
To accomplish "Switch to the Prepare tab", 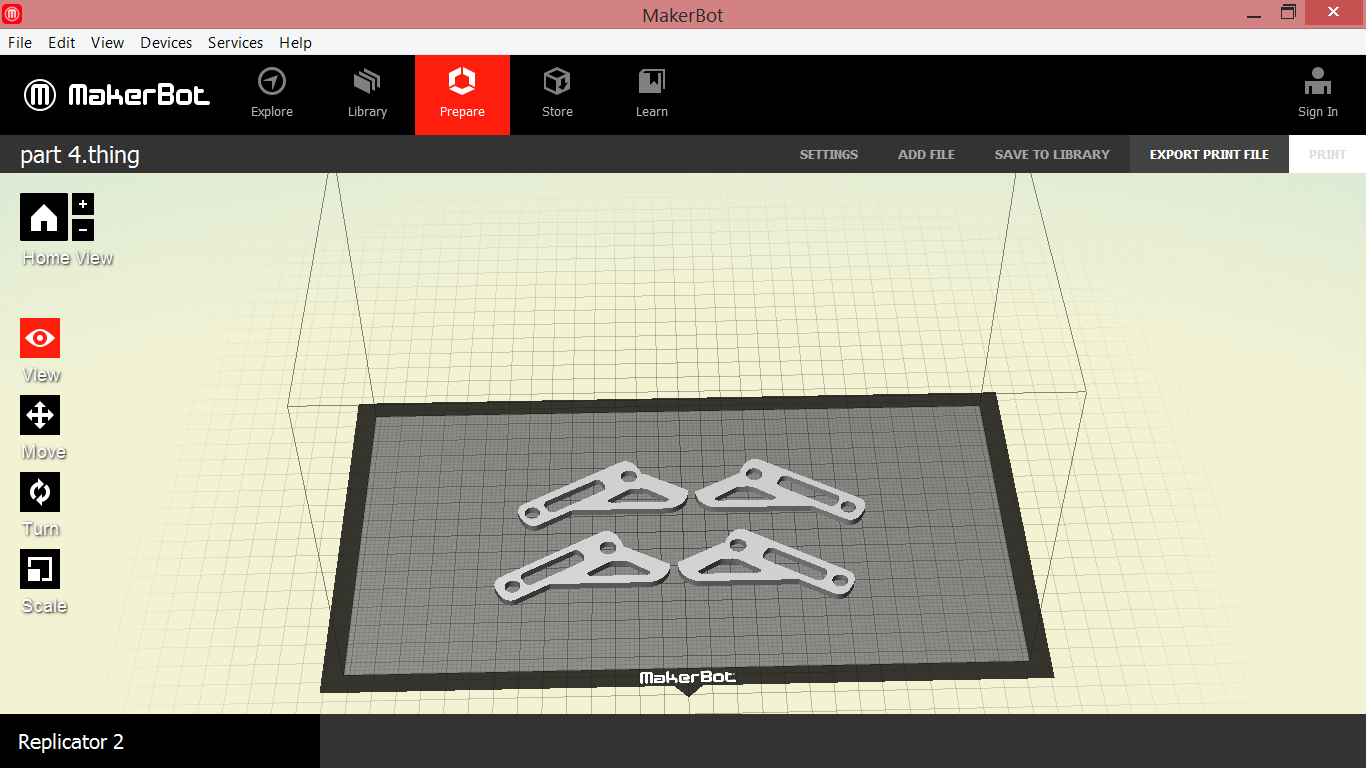I will pyautogui.click(x=462, y=95).
